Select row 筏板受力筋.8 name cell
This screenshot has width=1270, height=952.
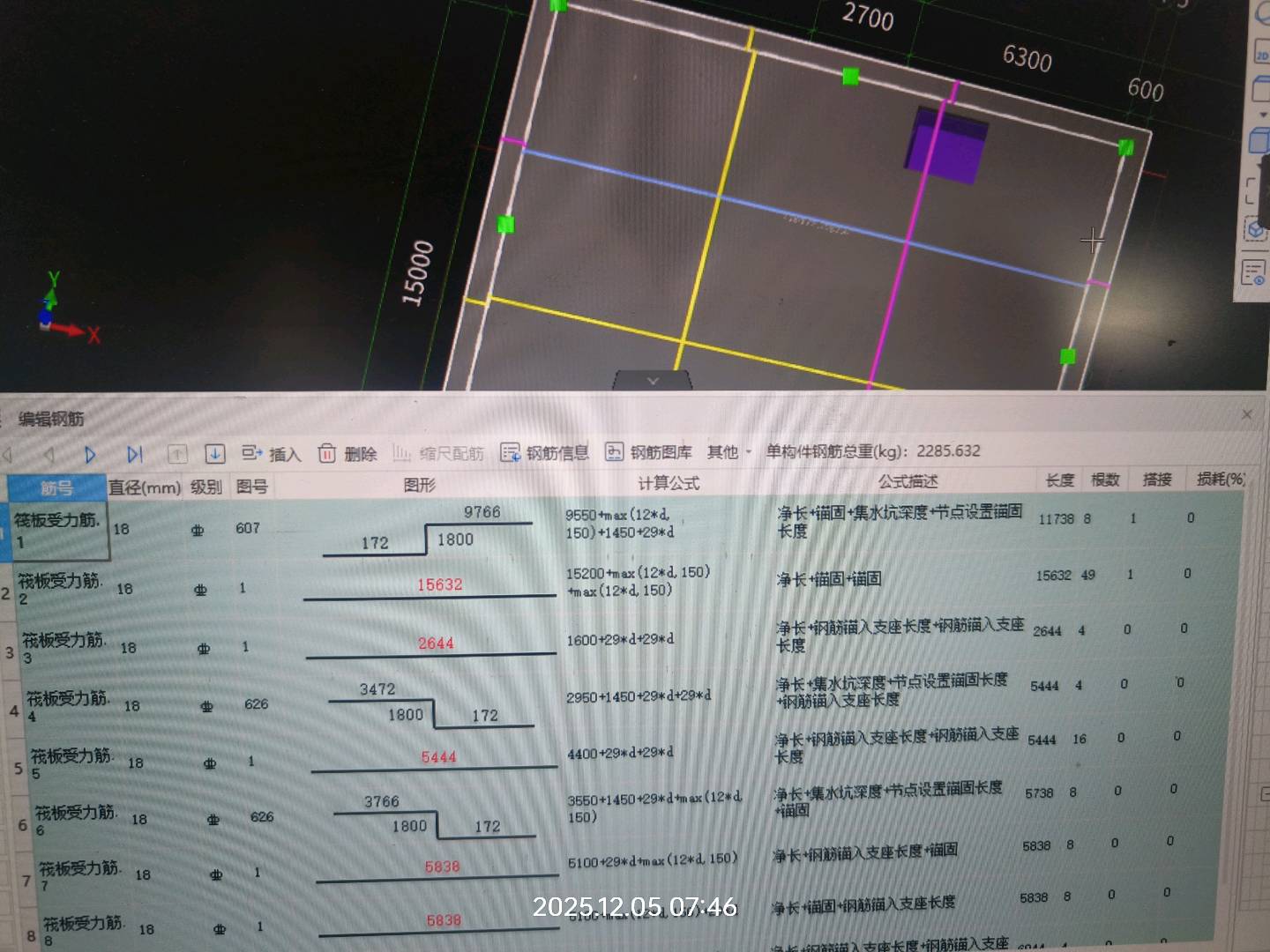(85, 930)
